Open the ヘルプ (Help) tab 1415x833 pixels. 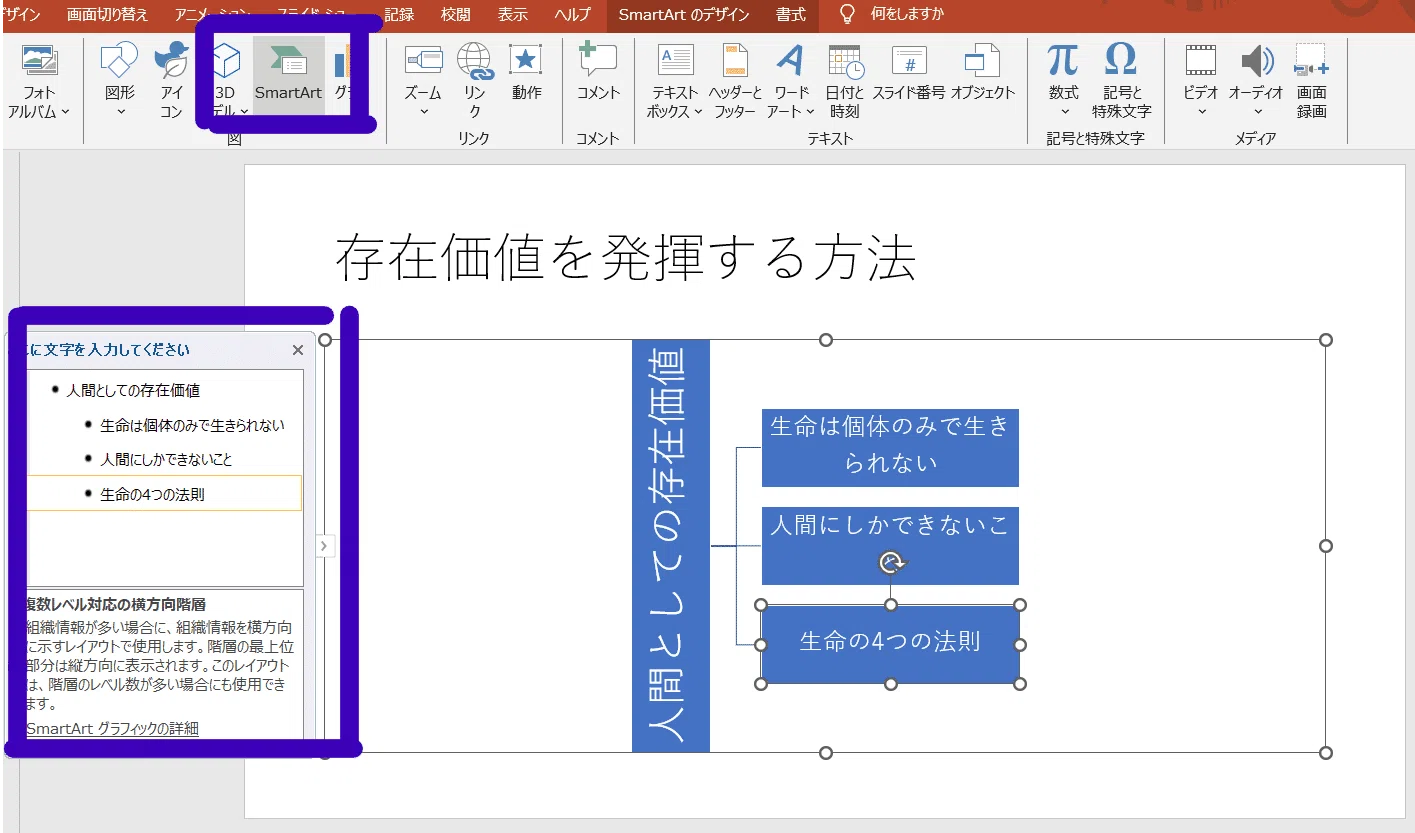coord(573,15)
